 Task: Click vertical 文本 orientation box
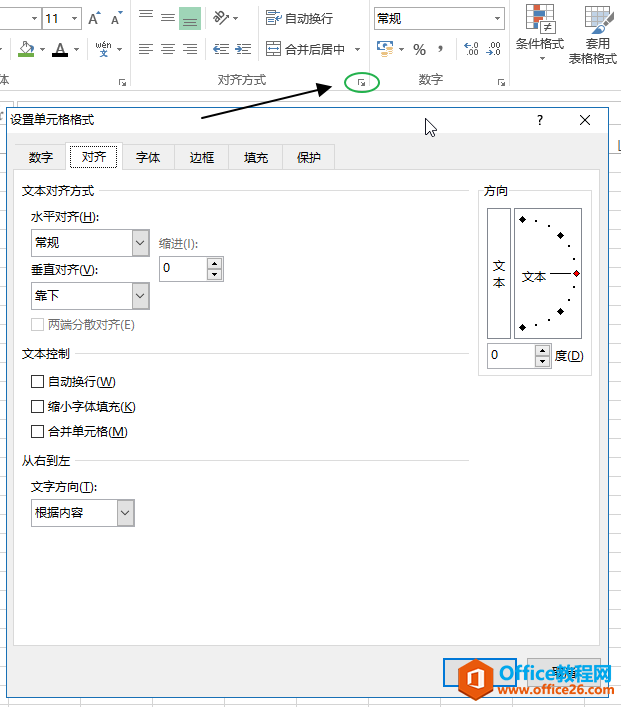click(x=499, y=273)
